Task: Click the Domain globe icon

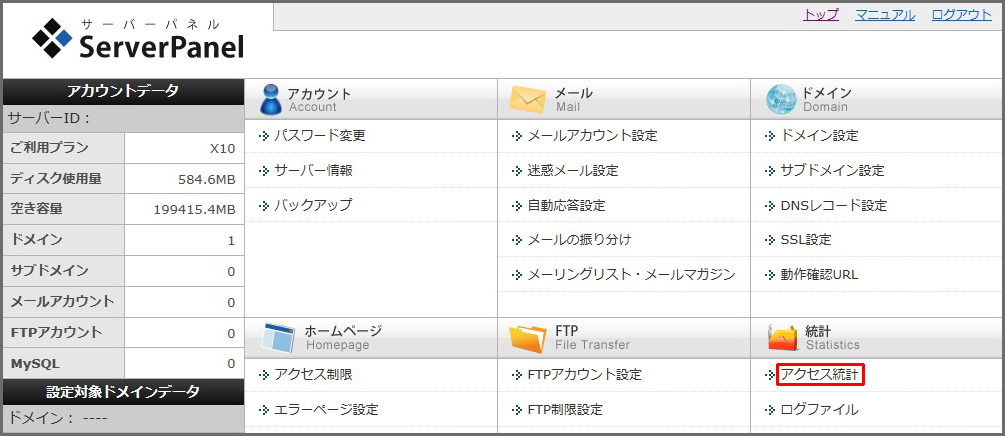Action: [x=780, y=99]
